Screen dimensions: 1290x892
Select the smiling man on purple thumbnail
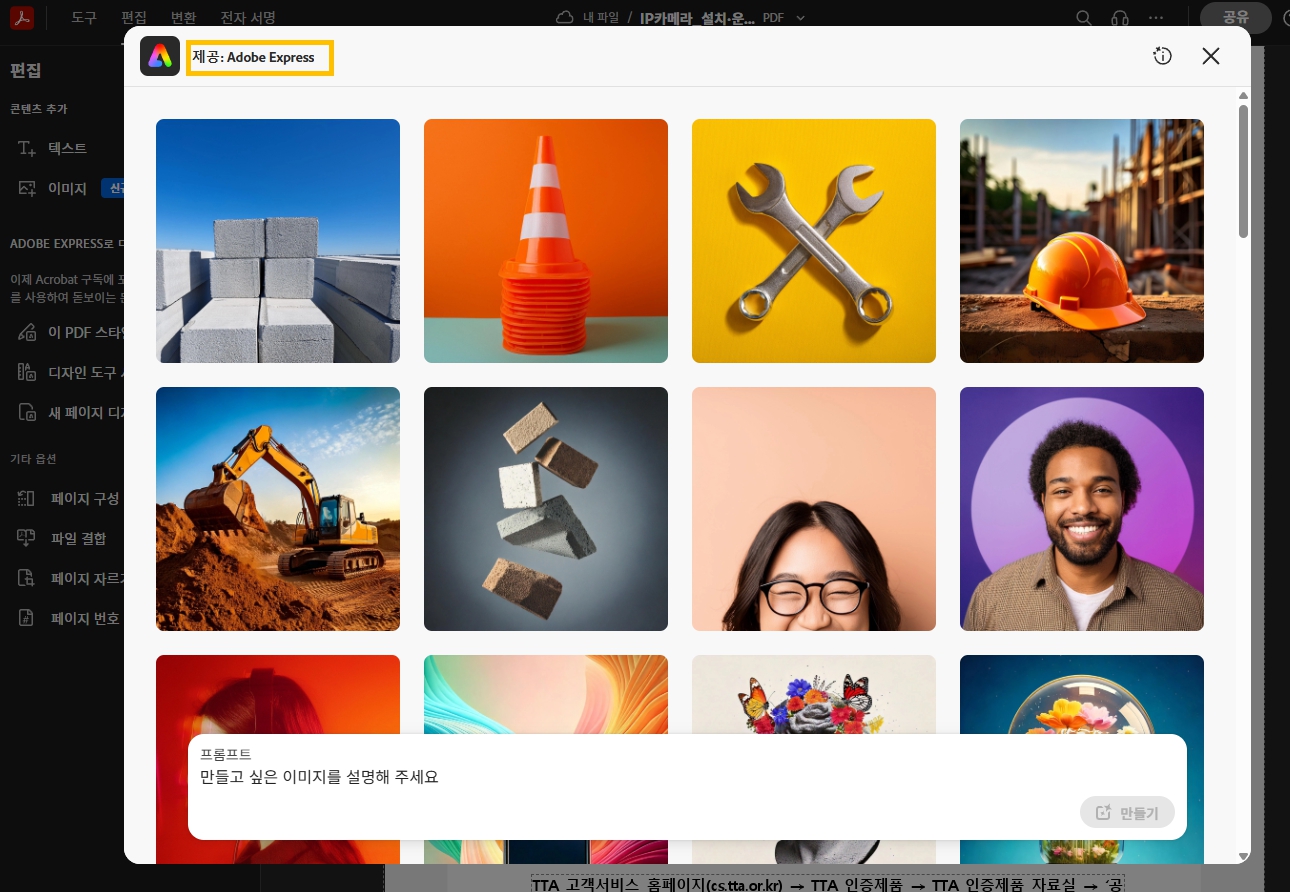[1082, 509]
